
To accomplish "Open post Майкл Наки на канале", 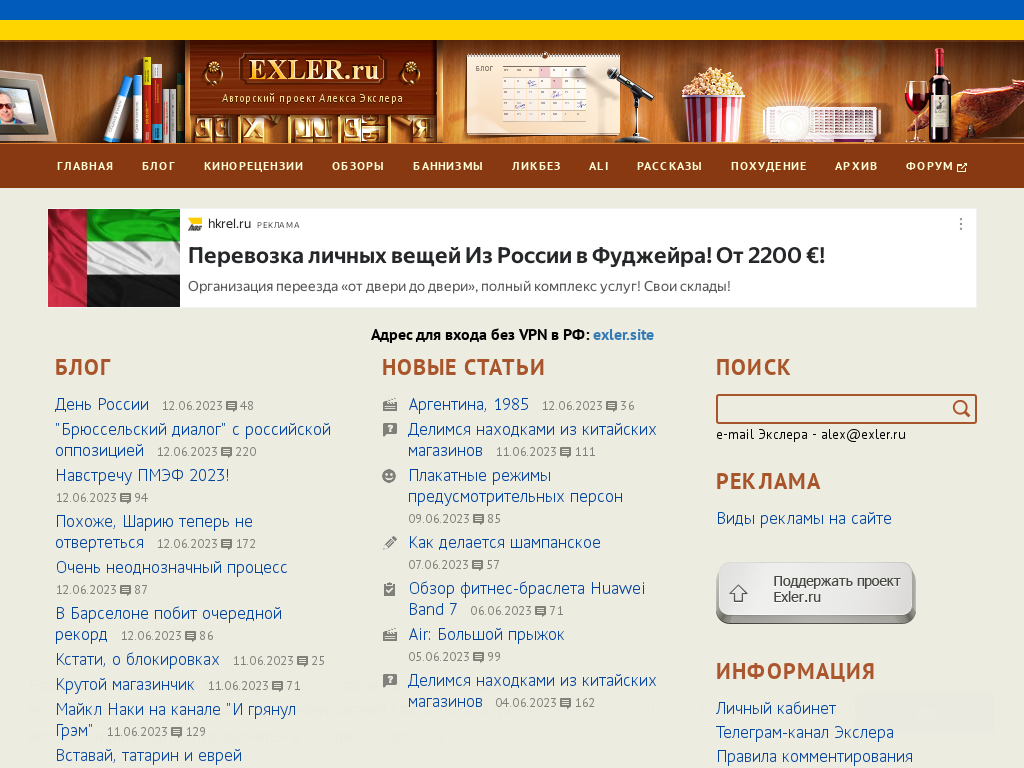I will (175, 720).
